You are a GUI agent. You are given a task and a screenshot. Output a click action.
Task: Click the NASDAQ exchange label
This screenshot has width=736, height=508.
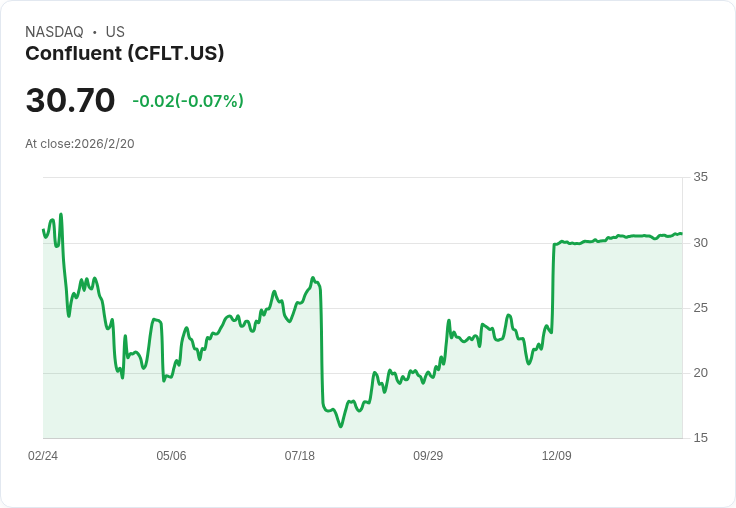click(x=54, y=32)
